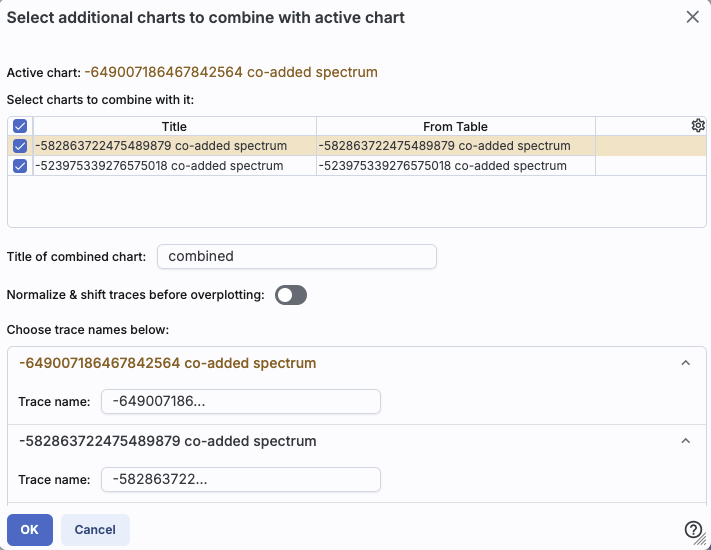711x550 pixels.
Task: Edit the title of combined chart field
Action: (x=296, y=256)
